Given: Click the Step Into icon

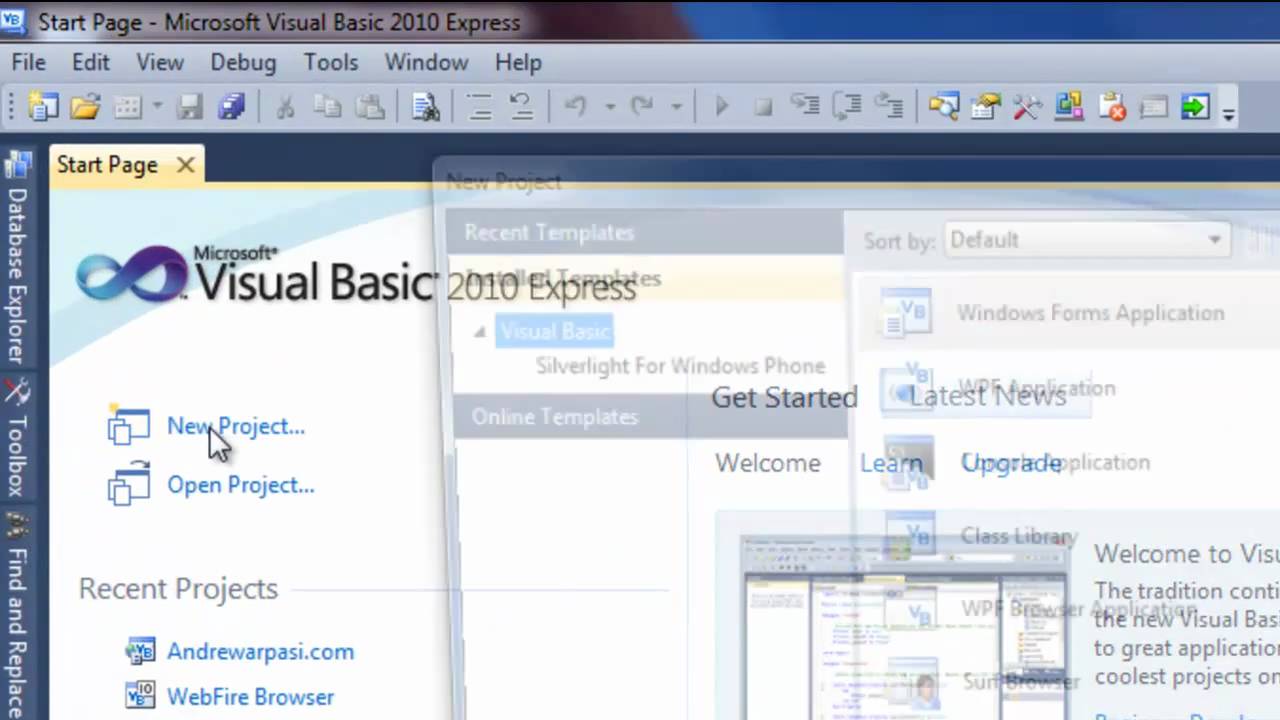Looking at the screenshot, I should tap(805, 106).
